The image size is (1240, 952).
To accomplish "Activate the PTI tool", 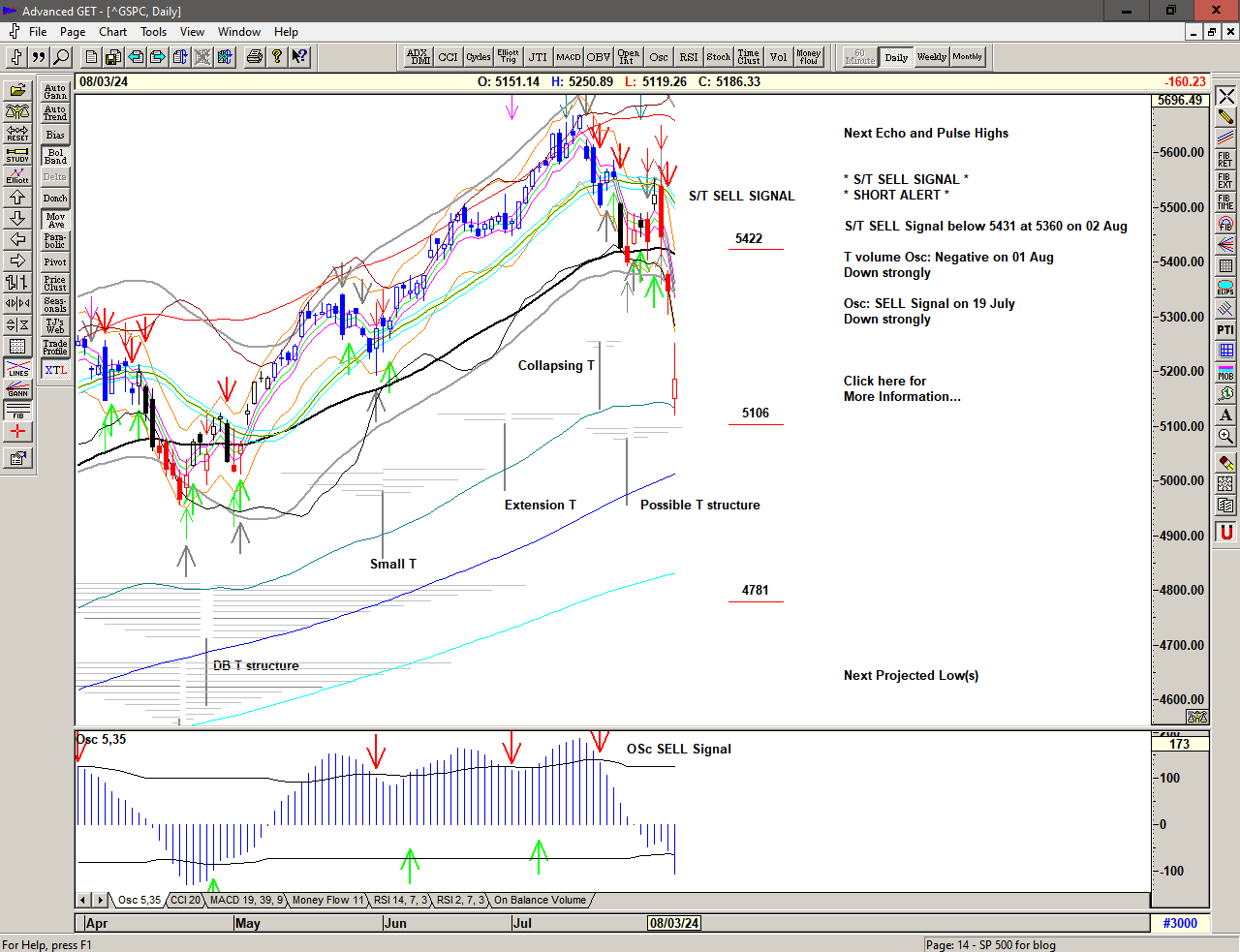I will (x=1225, y=330).
